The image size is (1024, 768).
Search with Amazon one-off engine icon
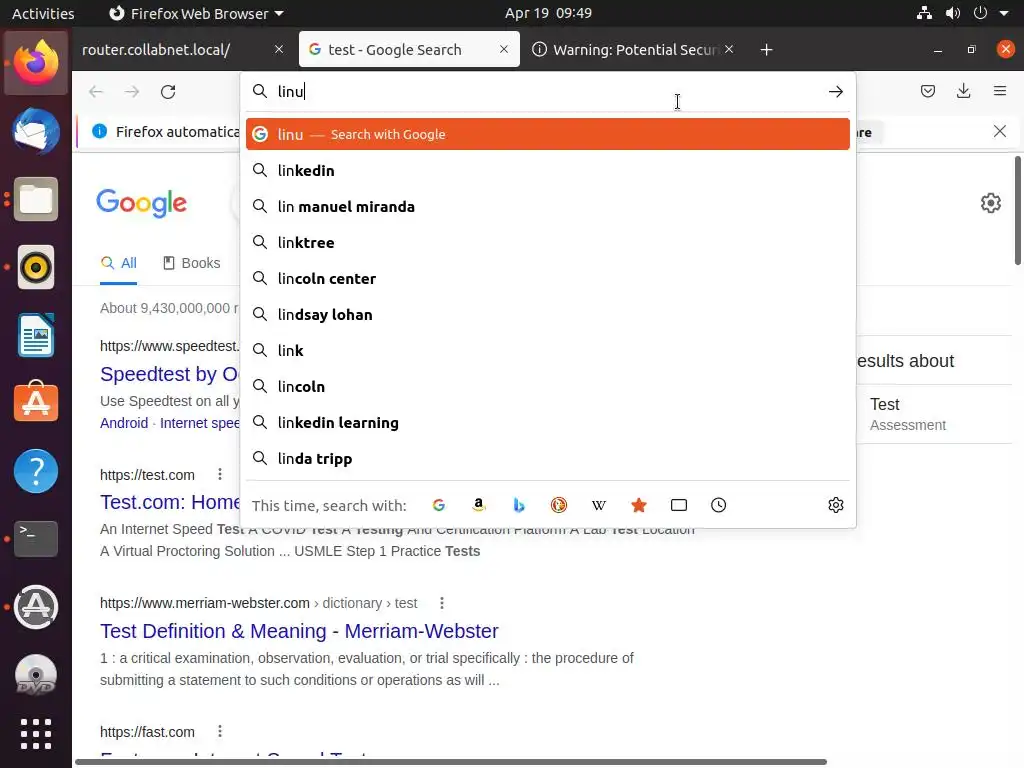click(x=479, y=505)
